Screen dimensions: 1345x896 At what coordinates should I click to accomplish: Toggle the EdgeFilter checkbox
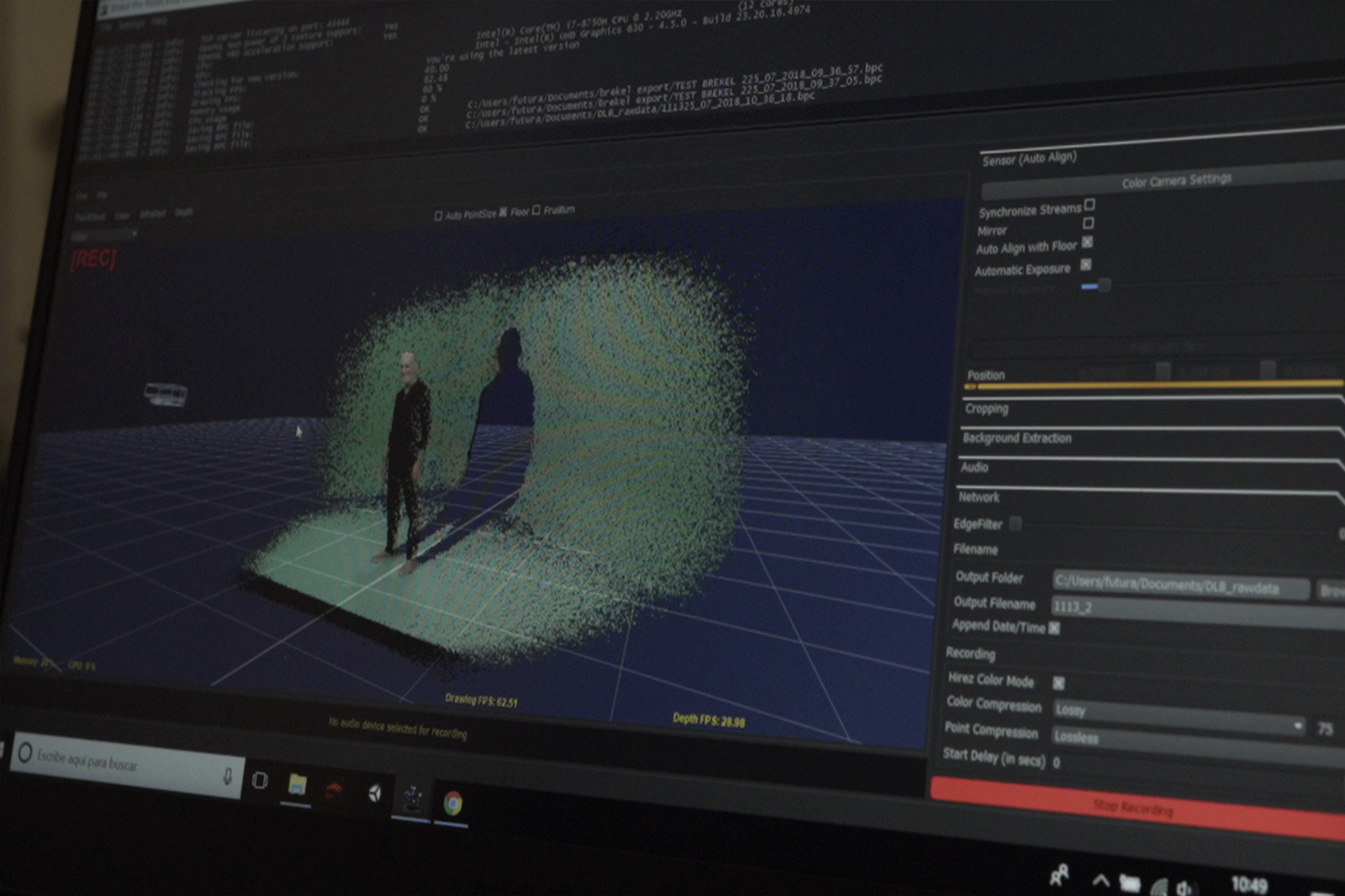point(1015,524)
